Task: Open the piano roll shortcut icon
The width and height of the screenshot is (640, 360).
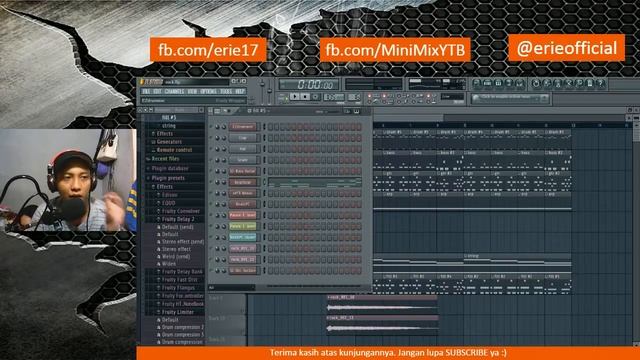Action: pyautogui.click(x=498, y=83)
